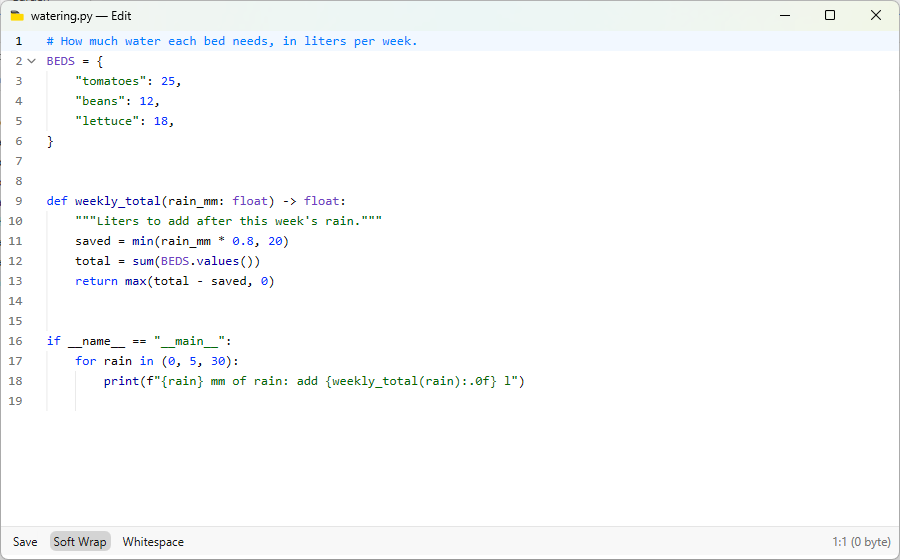900x560 pixels.
Task: Click the 0.8 multiplier on line 11
Action: coord(243,241)
